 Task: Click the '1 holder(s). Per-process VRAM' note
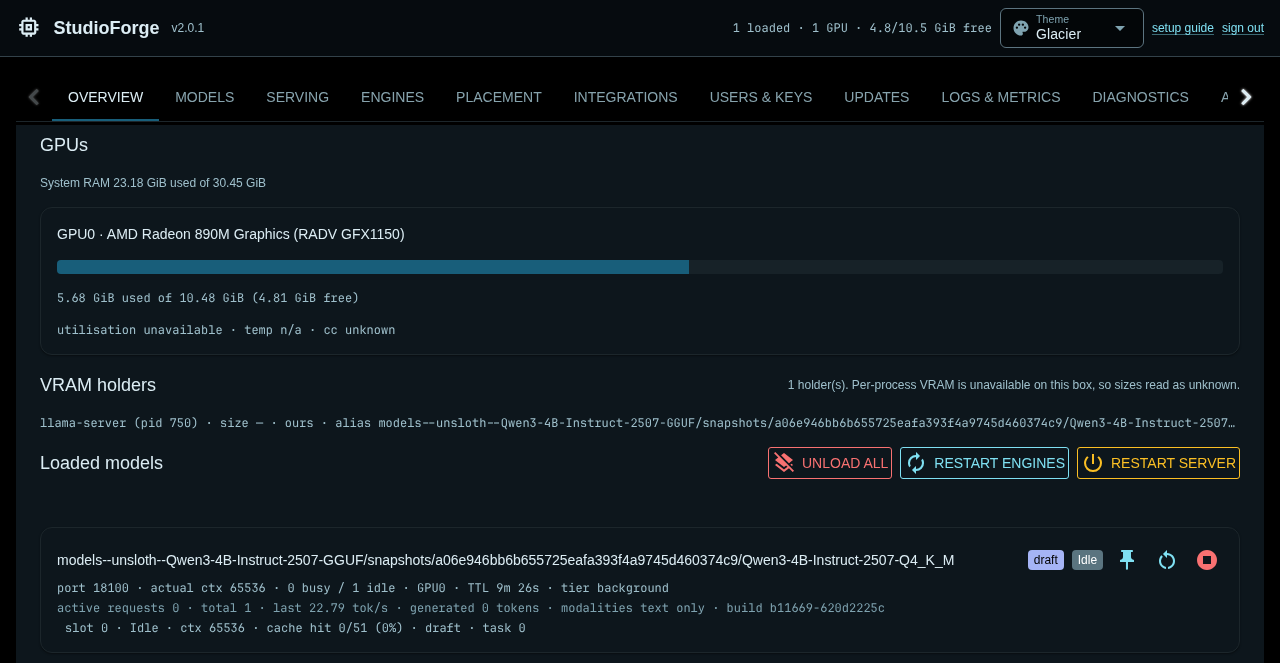pyautogui.click(x=1014, y=385)
